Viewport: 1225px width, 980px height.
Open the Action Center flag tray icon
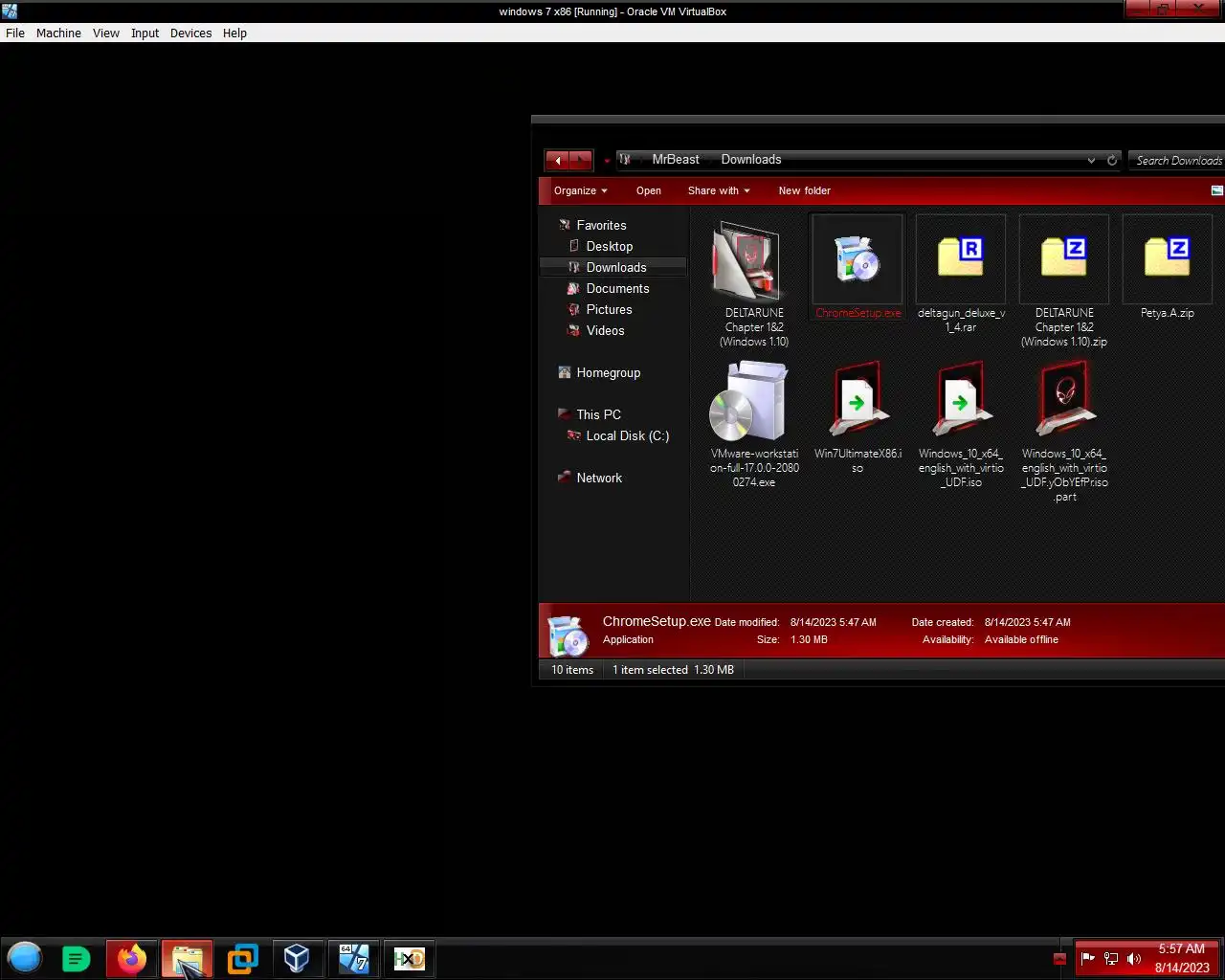pos(1087,958)
